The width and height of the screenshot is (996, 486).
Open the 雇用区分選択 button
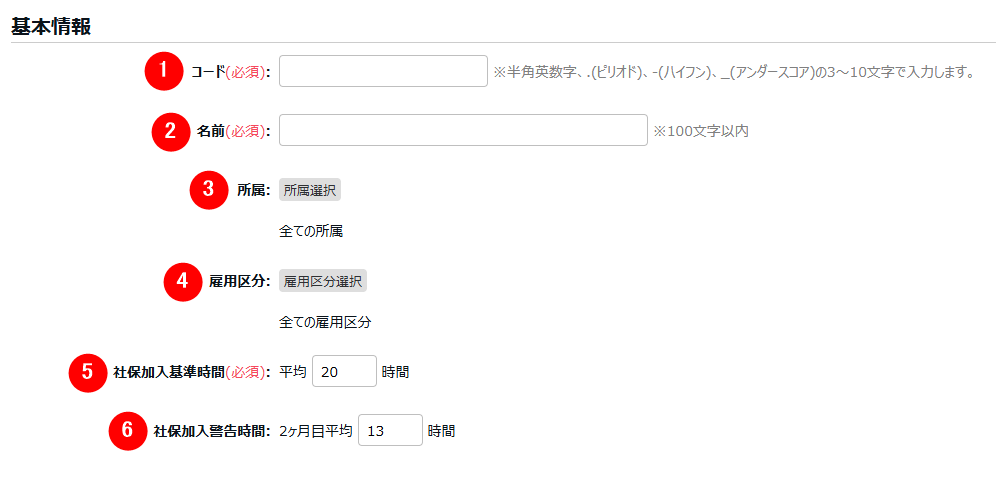(323, 281)
